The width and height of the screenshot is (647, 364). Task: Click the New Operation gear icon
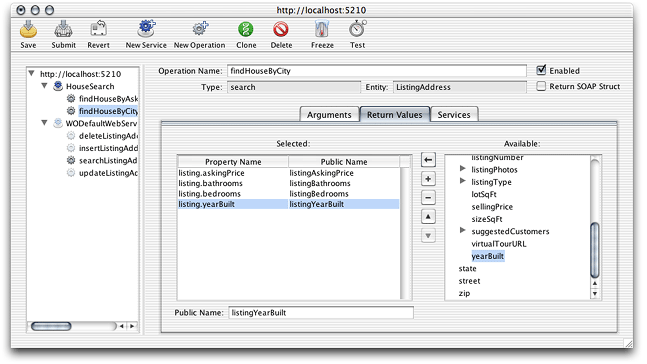200,29
